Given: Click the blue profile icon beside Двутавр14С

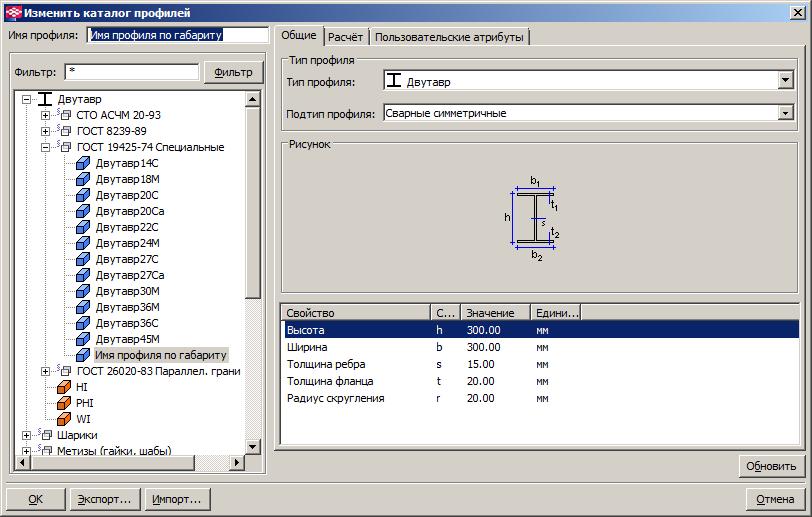Looking at the screenshot, I should coord(84,163).
